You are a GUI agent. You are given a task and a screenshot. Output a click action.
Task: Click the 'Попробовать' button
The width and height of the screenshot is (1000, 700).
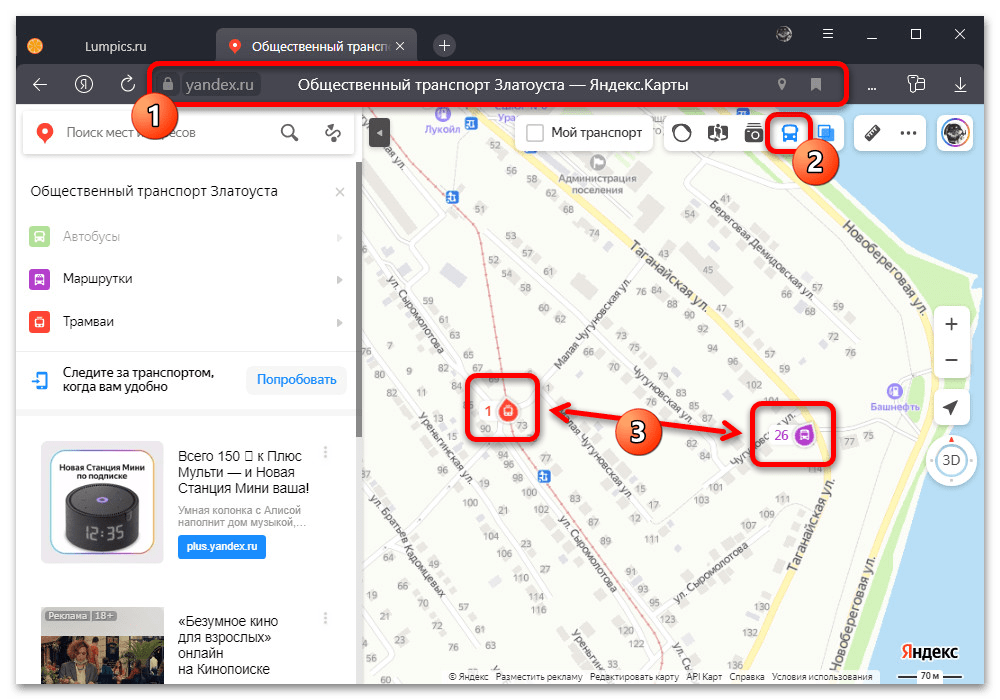(296, 380)
